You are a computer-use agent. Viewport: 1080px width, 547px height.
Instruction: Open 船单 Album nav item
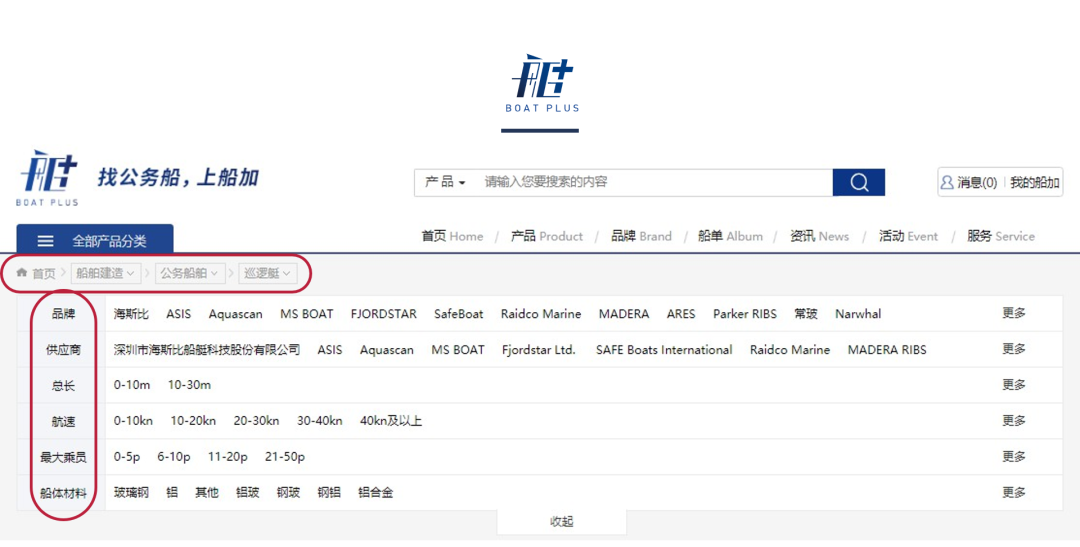pyautogui.click(x=730, y=236)
